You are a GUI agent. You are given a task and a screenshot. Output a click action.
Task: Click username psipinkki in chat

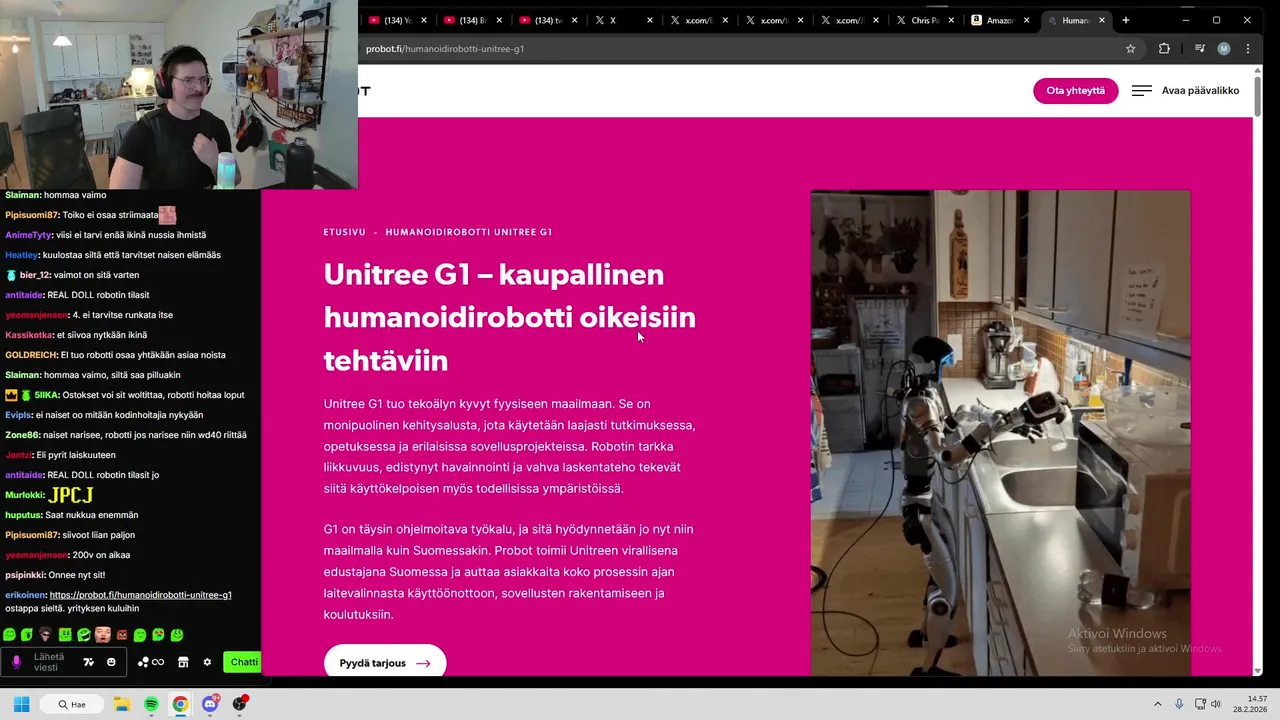point(23,575)
